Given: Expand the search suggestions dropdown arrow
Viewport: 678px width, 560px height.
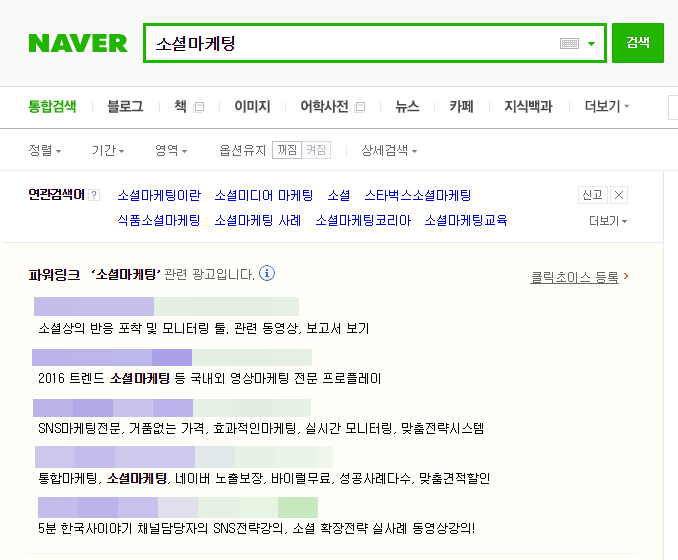Looking at the screenshot, I should 591,44.
